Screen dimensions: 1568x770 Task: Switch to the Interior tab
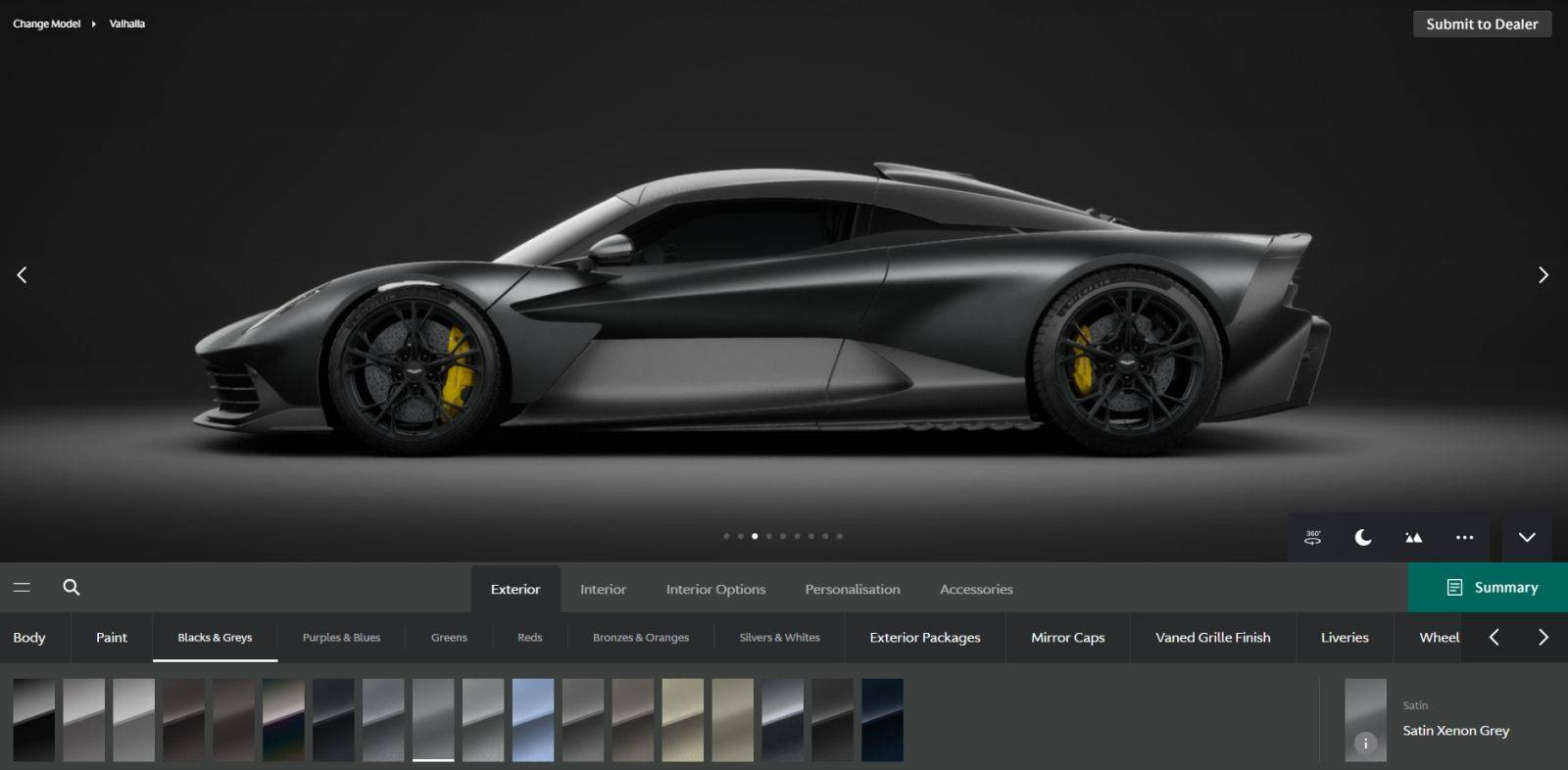pyautogui.click(x=603, y=589)
